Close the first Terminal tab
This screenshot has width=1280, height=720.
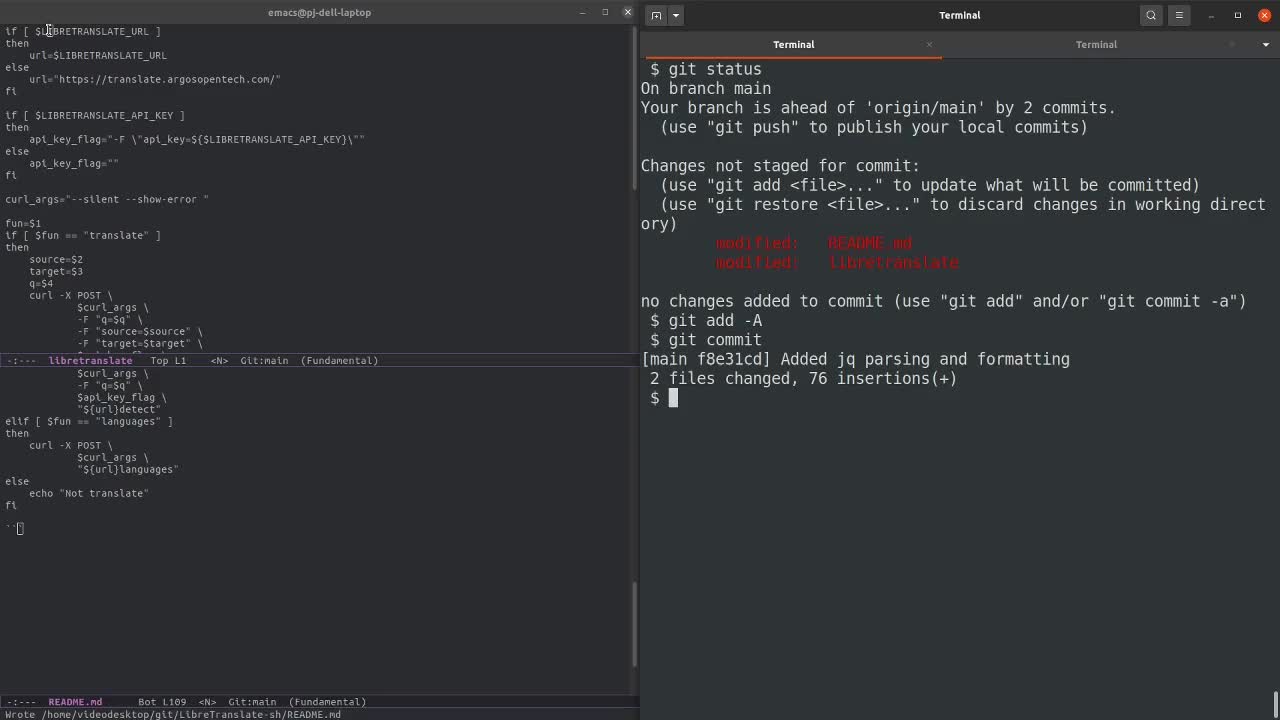929,44
